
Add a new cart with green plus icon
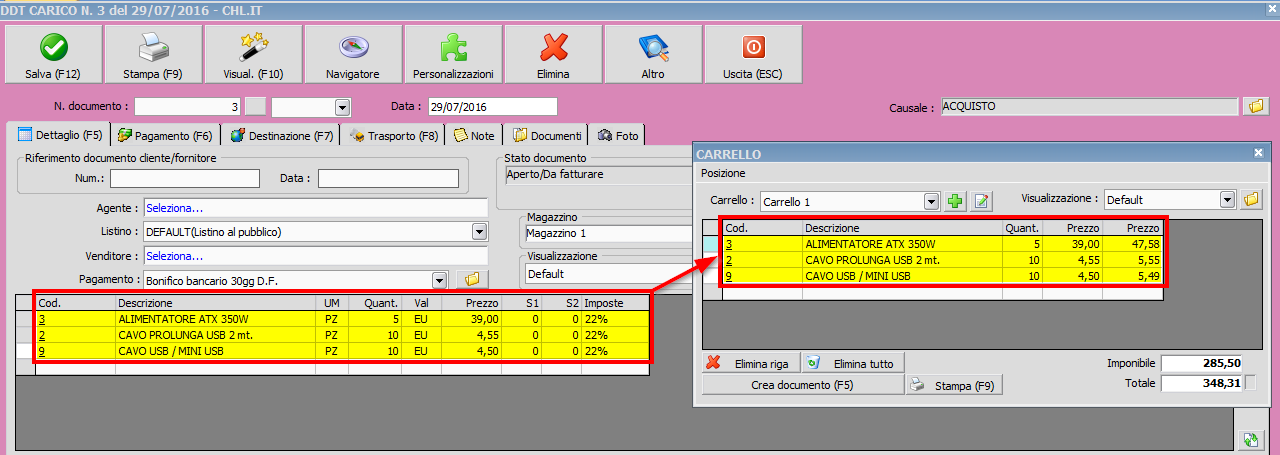click(956, 202)
